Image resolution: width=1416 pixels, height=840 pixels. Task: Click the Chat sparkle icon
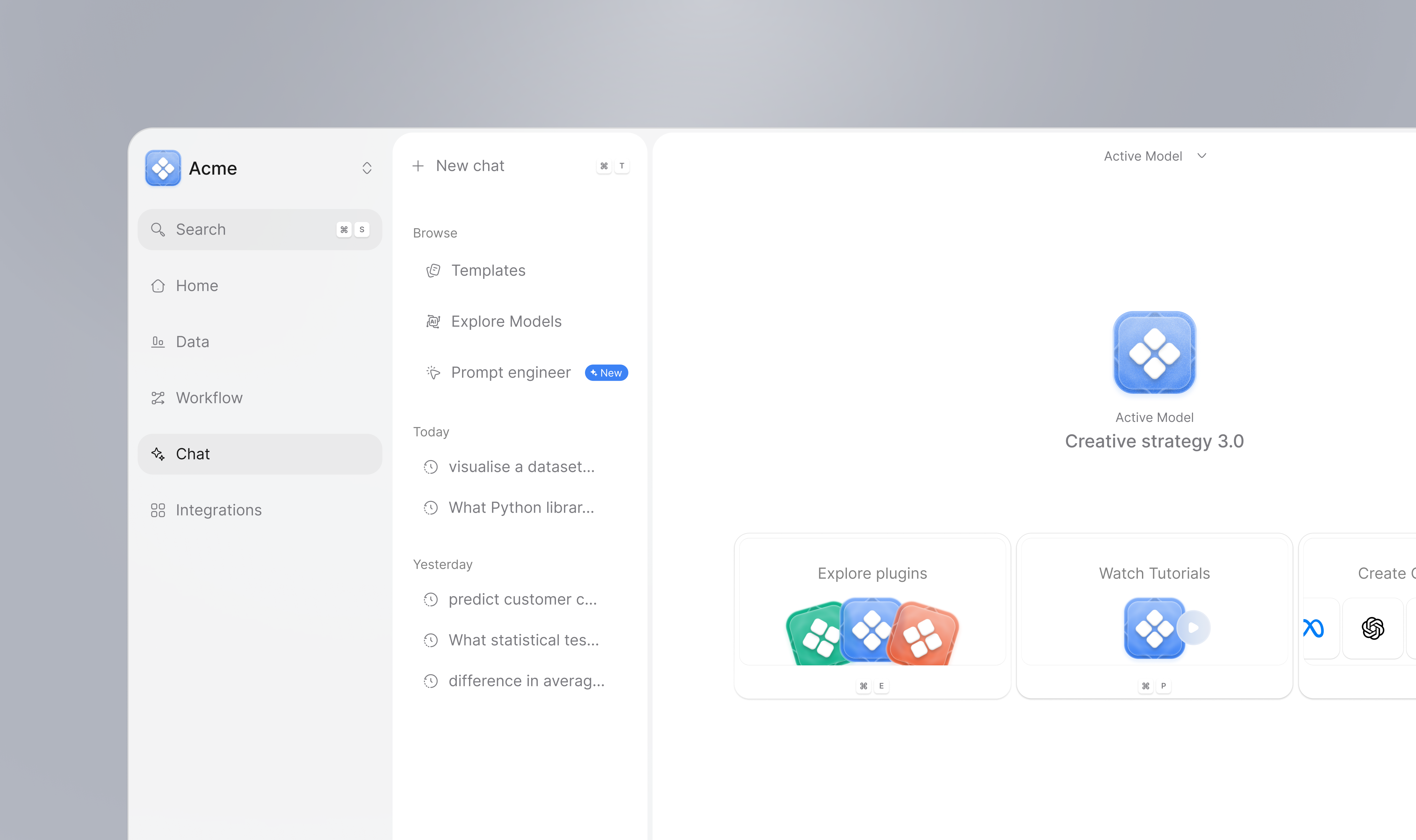click(x=158, y=454)
